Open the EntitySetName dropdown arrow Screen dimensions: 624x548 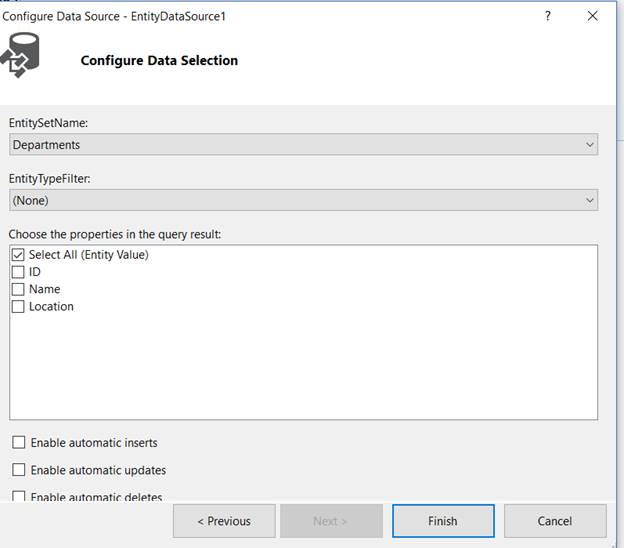click(x=589, y=145)
